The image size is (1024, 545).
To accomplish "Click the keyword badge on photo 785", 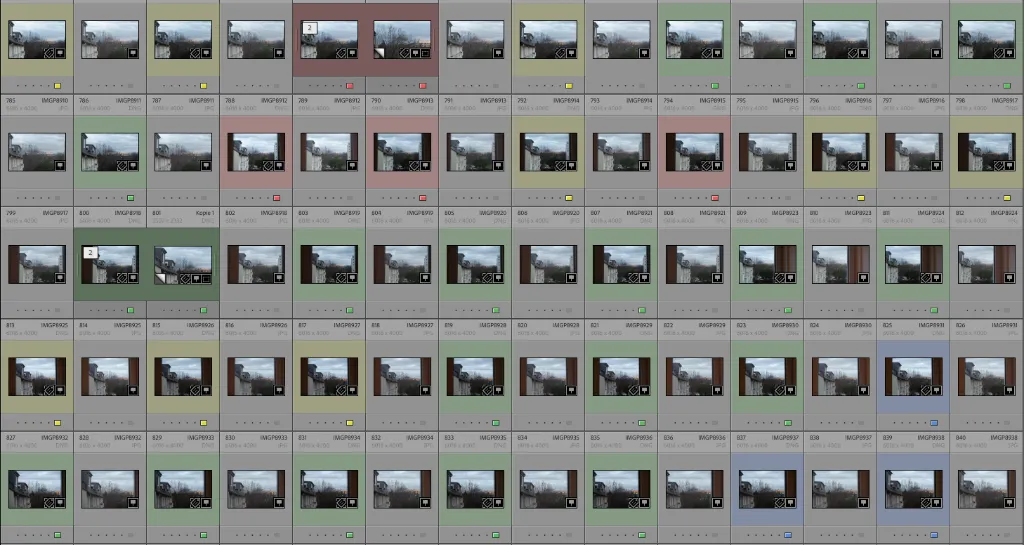I will [x=59, y=166].
